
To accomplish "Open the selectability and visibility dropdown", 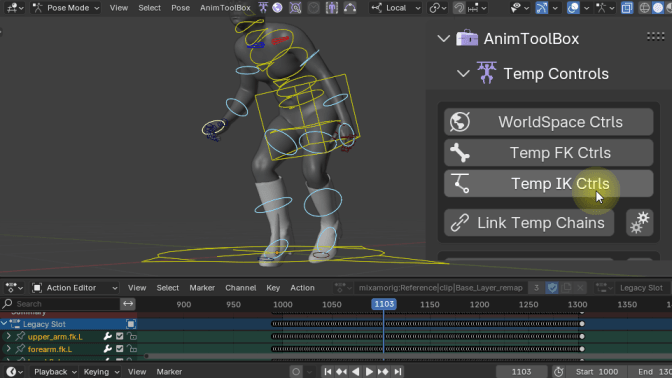I will pos(519,8).
